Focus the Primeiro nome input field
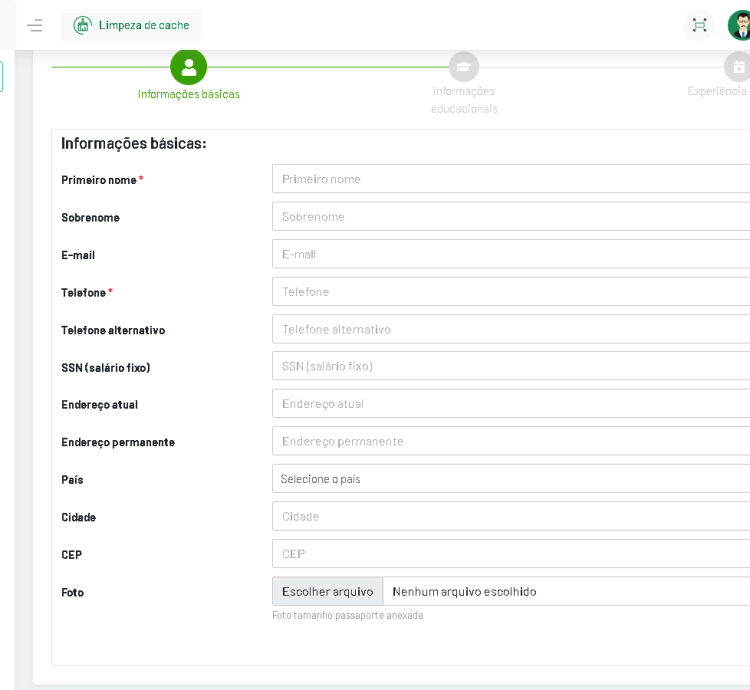750x690 pixels. [510, 179]
